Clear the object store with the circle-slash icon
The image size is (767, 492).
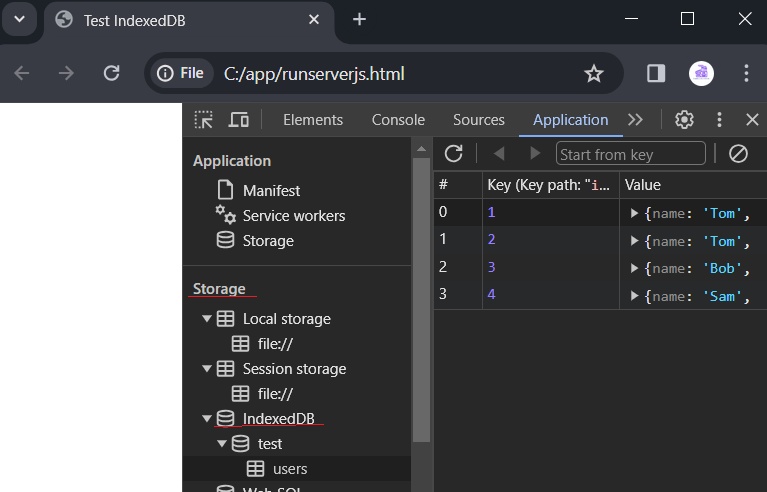point(738,154)
